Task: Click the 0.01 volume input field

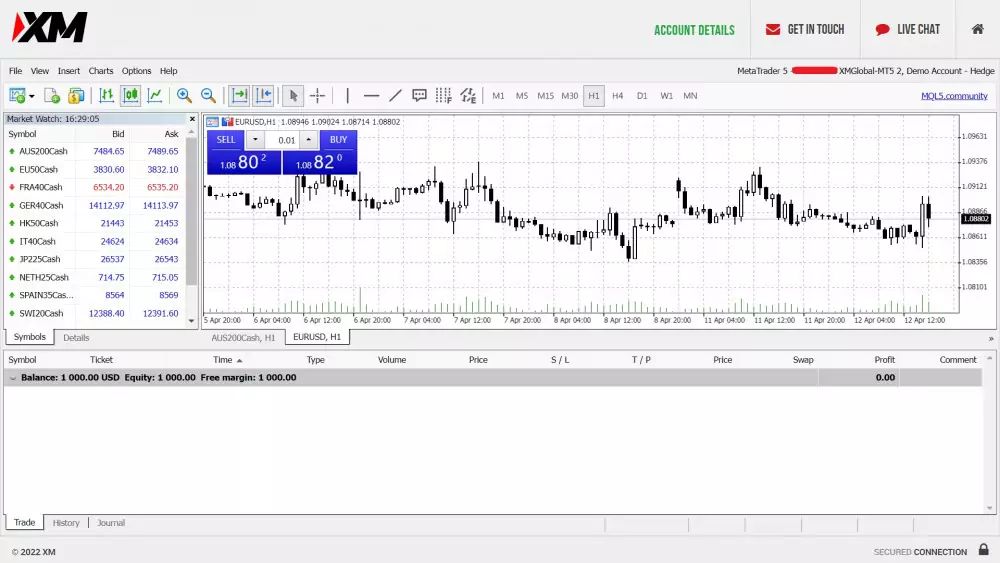Action: [282, 140]
